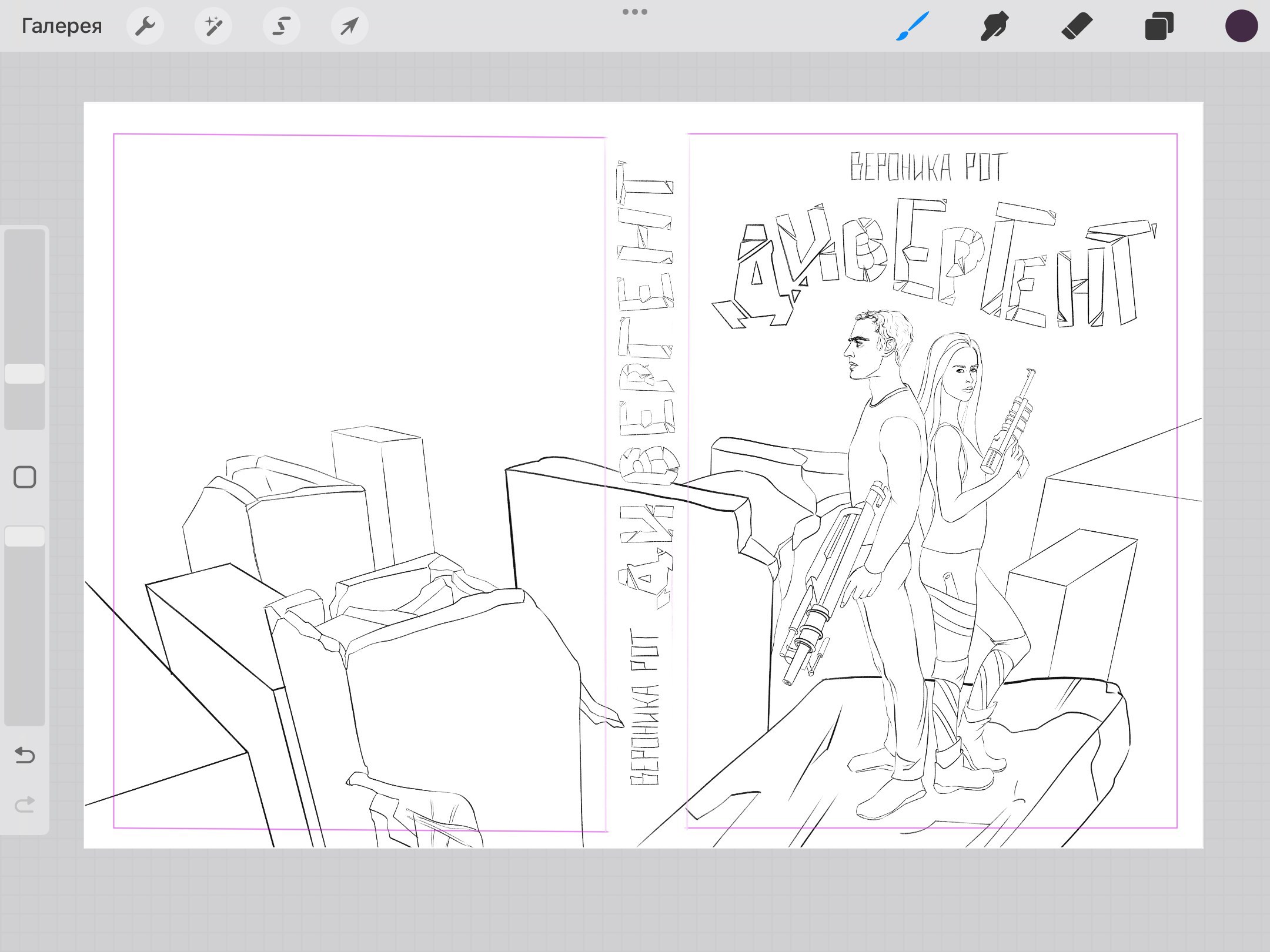The width and height of the screenshot is (1270, 952).
Task: Open the Adjustments magic wand menu
Action: tap(213, 26)
